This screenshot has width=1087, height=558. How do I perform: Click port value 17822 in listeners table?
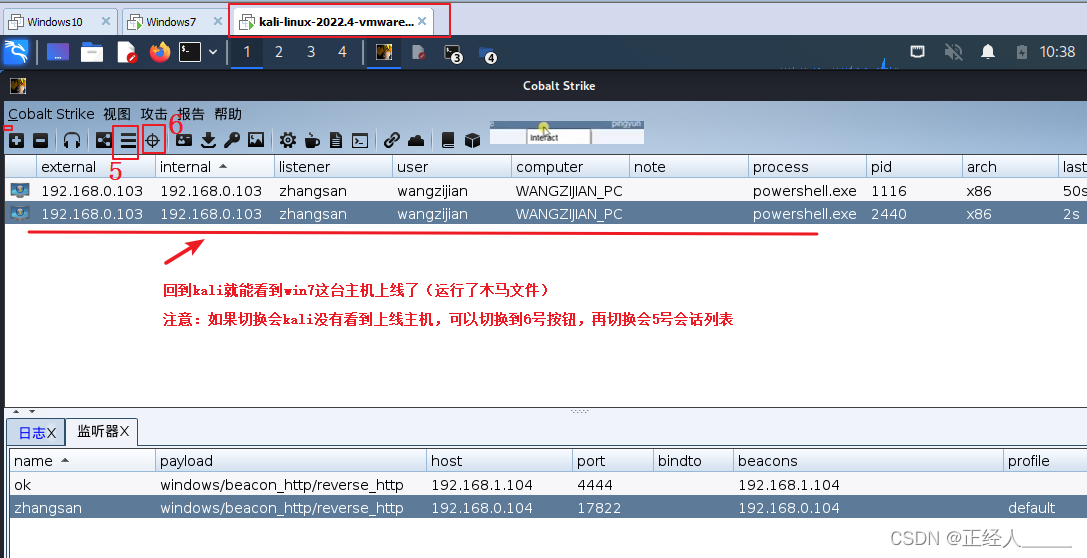599,508
